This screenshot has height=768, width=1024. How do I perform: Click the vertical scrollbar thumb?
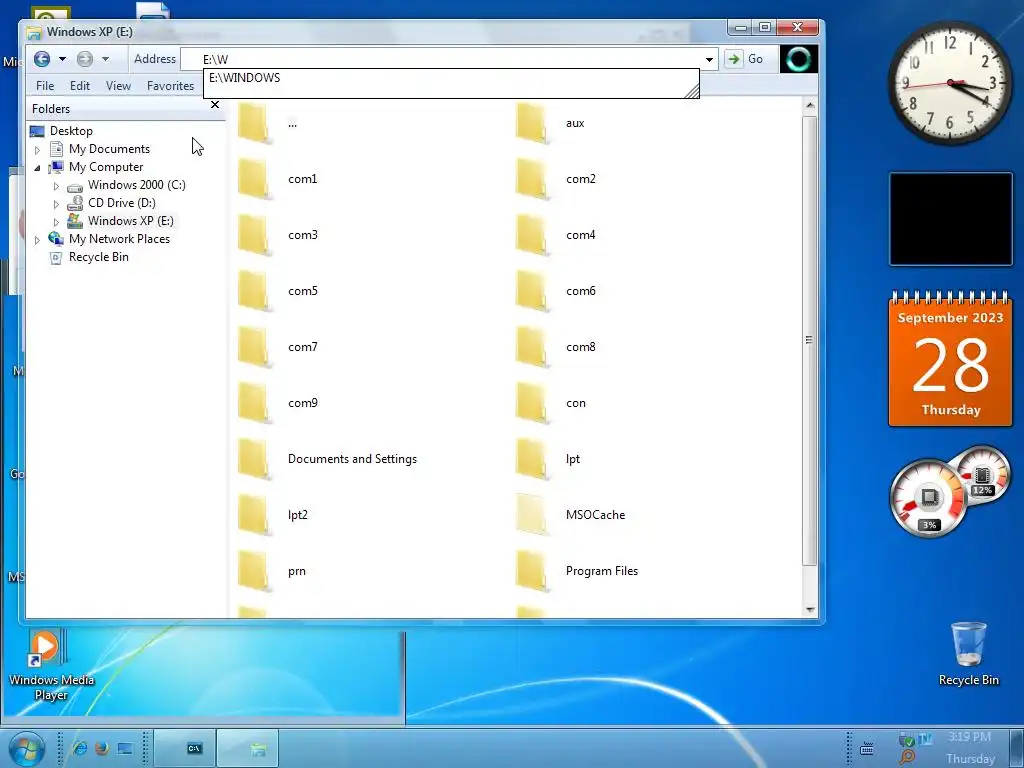coord(810,340)
